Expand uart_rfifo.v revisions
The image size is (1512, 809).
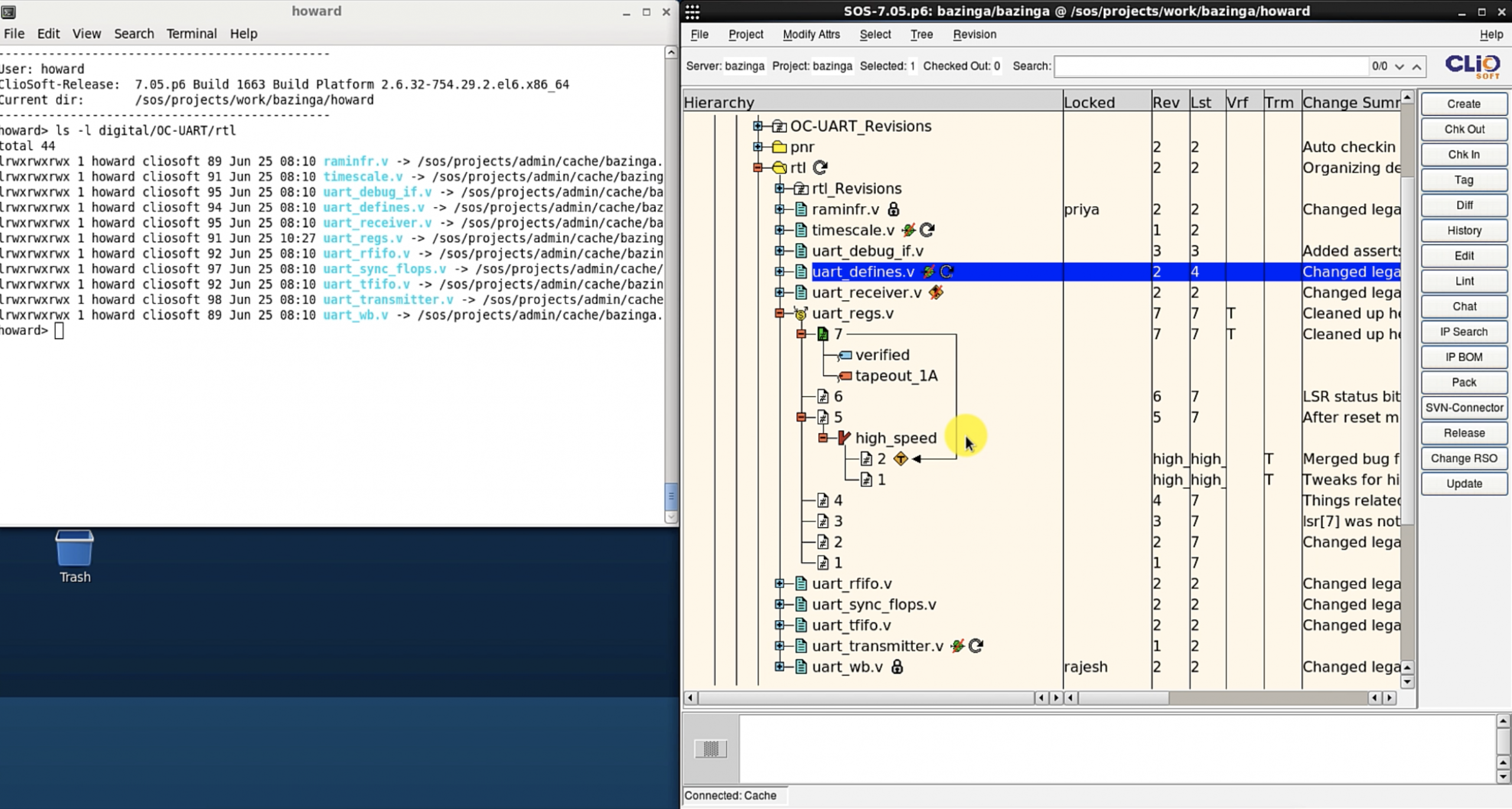click(x=780, y=583)
